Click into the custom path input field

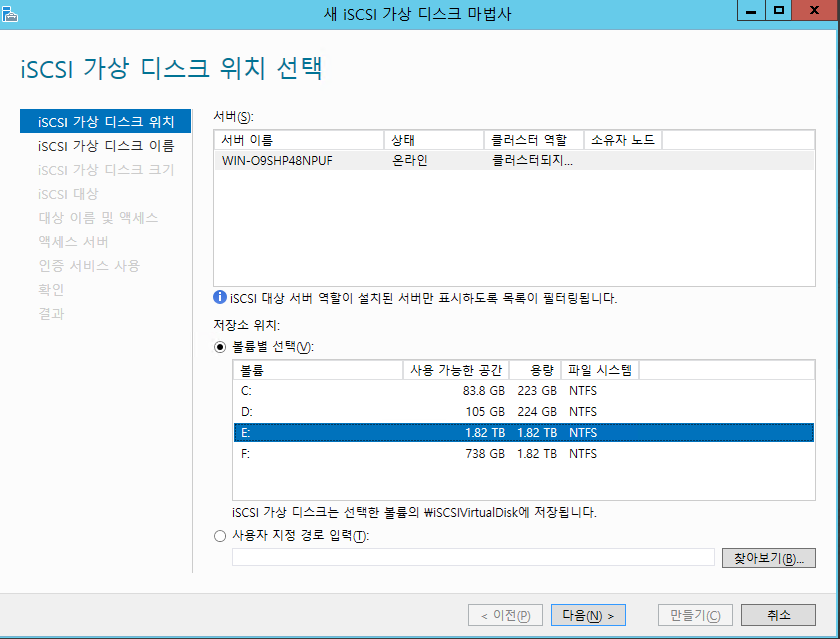[473, 558]
